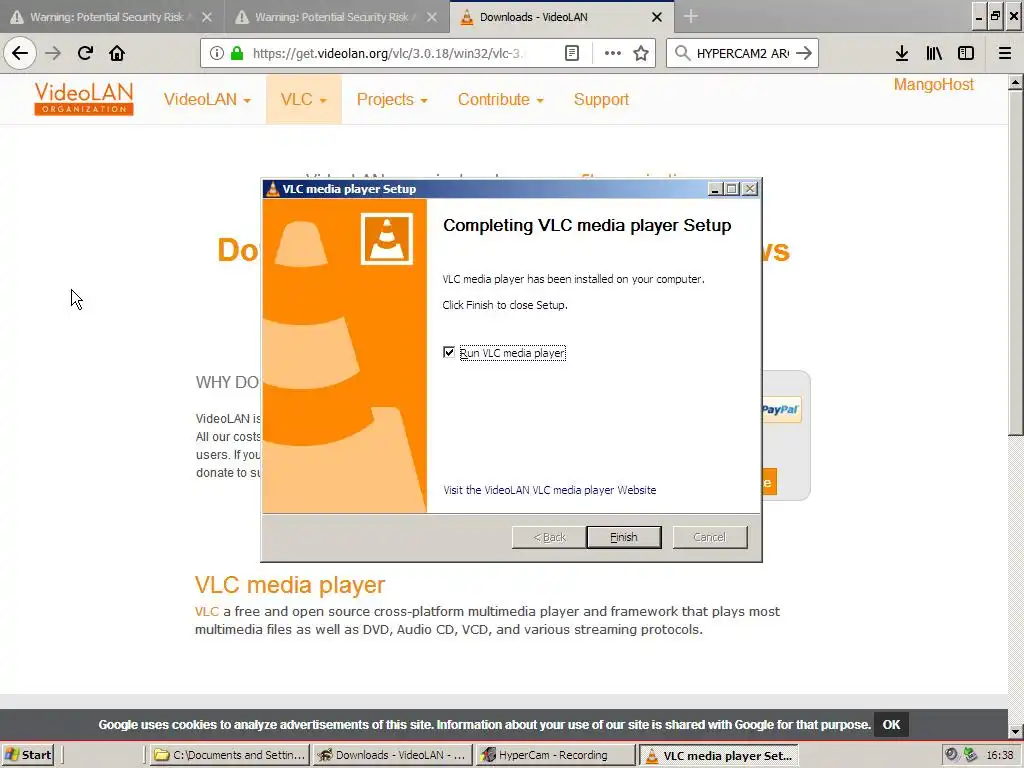Expand the Contribute navigation dropdown
The image size is (1024, 768).
[x=500, y=99]
